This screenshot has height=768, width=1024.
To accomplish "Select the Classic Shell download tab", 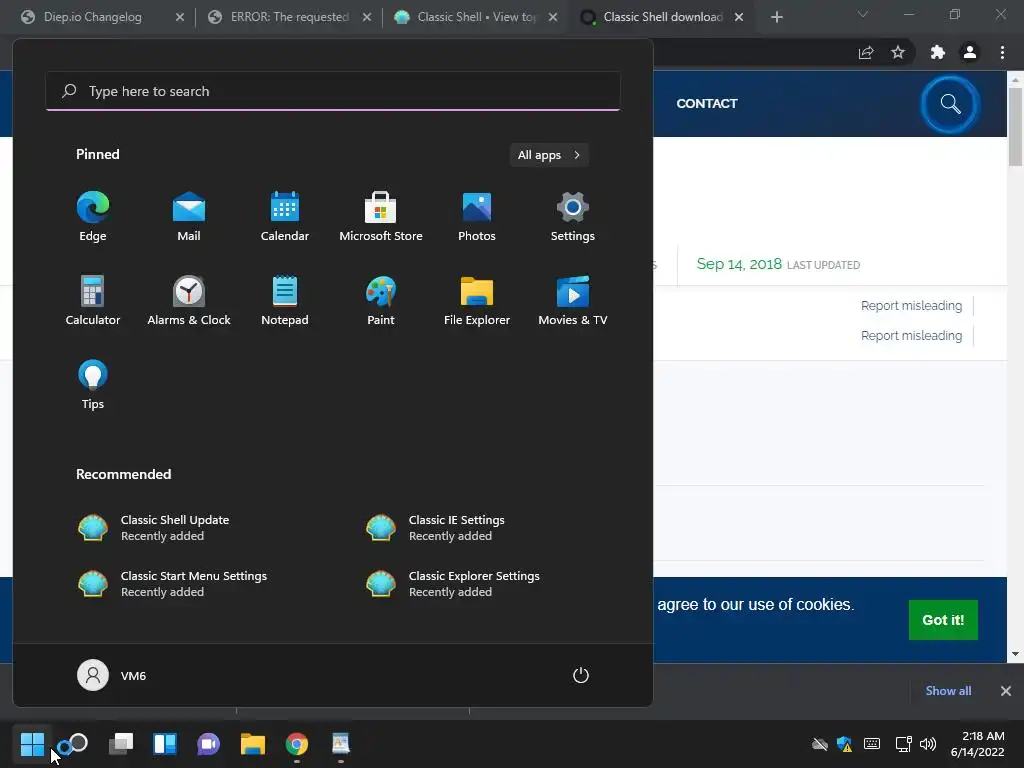I will click(x=662, y=17).
